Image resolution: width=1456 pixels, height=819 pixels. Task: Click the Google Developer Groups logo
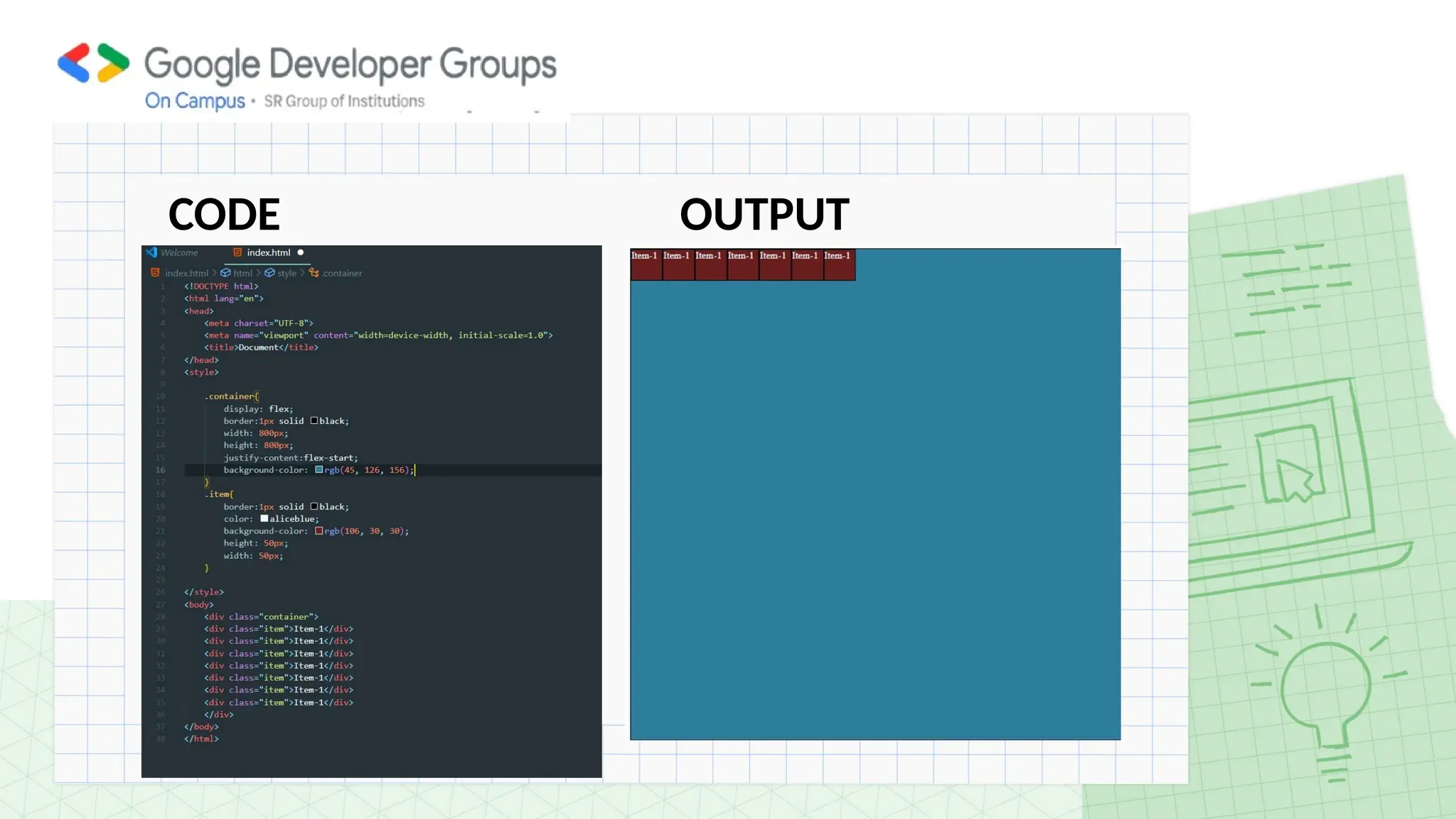coord(94,63)
